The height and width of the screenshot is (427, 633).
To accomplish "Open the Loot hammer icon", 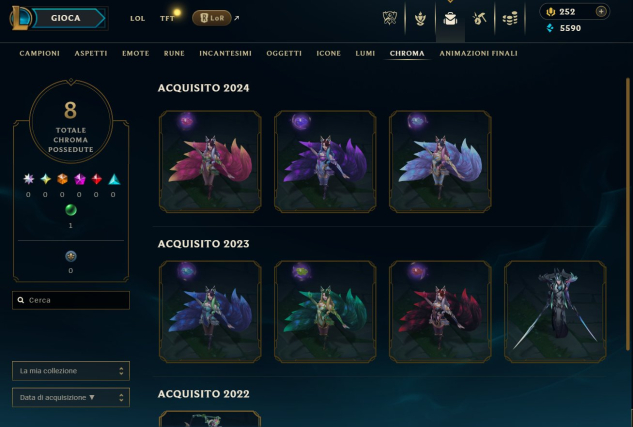I will 480,19.
